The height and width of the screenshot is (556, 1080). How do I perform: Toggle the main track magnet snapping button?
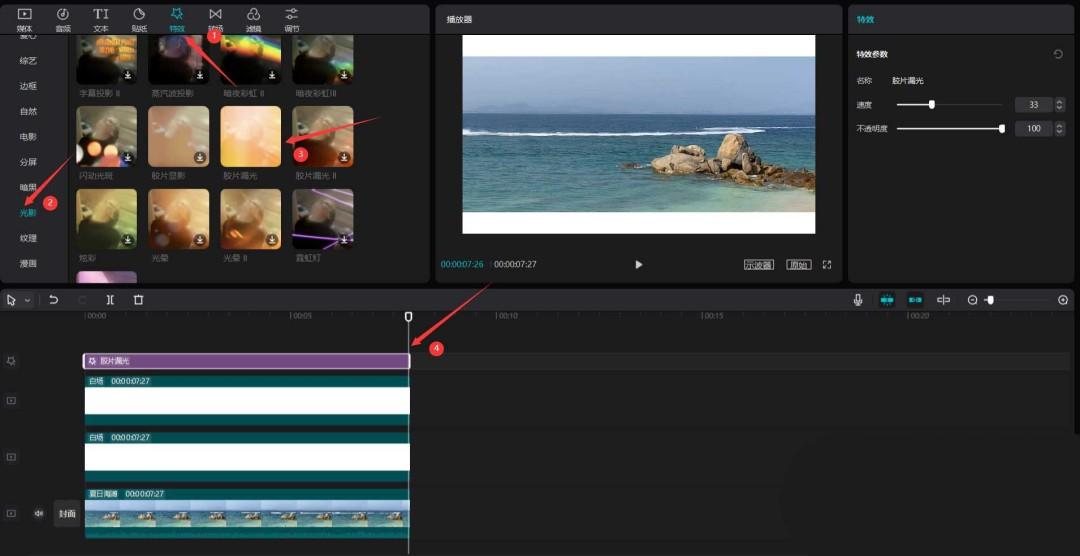[886, 300]
